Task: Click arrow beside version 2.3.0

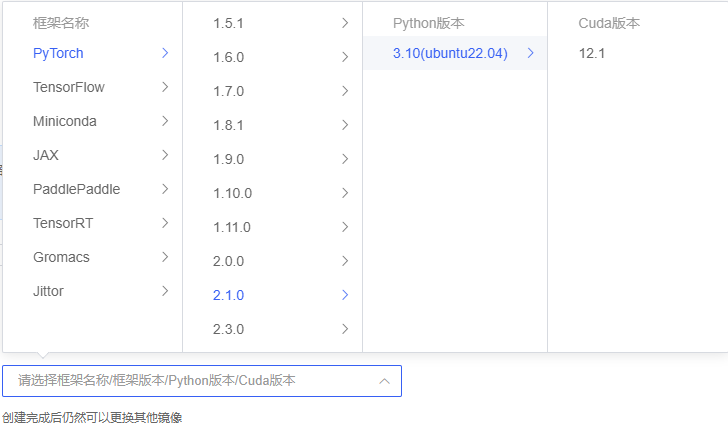Action: pyautogui.click(x=345, y=329)
